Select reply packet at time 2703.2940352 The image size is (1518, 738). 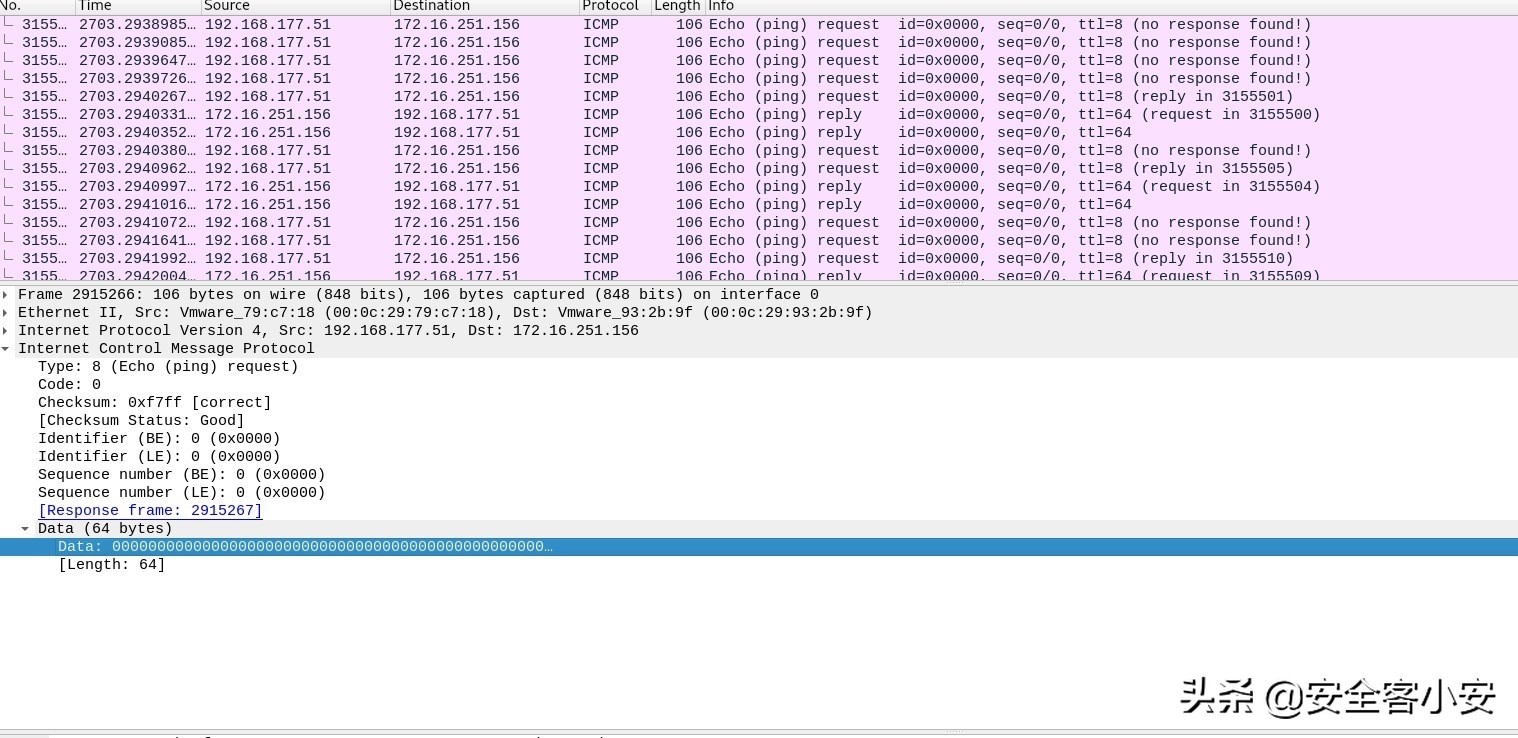(x=759, y=133)
